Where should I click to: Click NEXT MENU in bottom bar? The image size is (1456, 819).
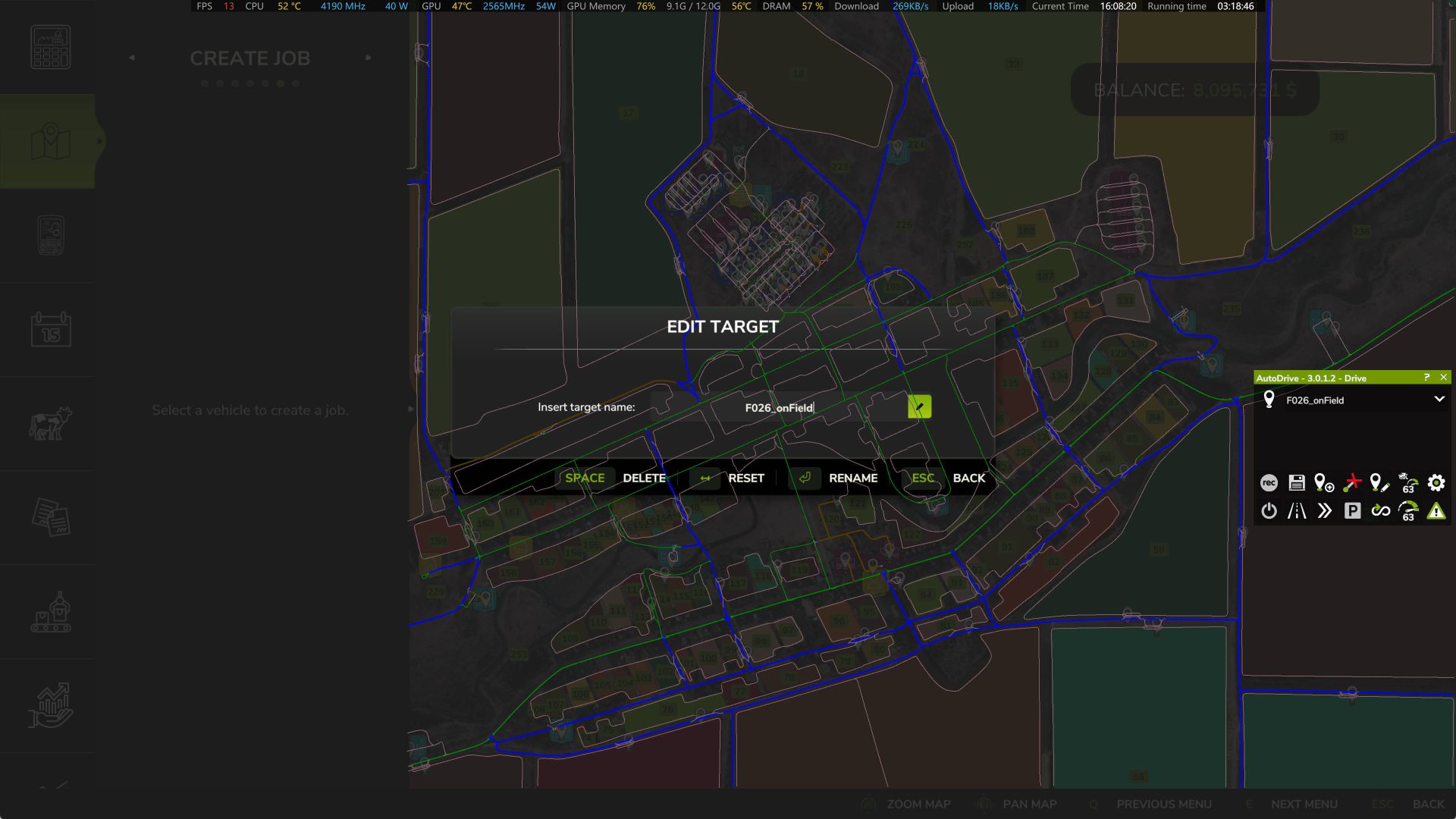(x=1304, y=804)
